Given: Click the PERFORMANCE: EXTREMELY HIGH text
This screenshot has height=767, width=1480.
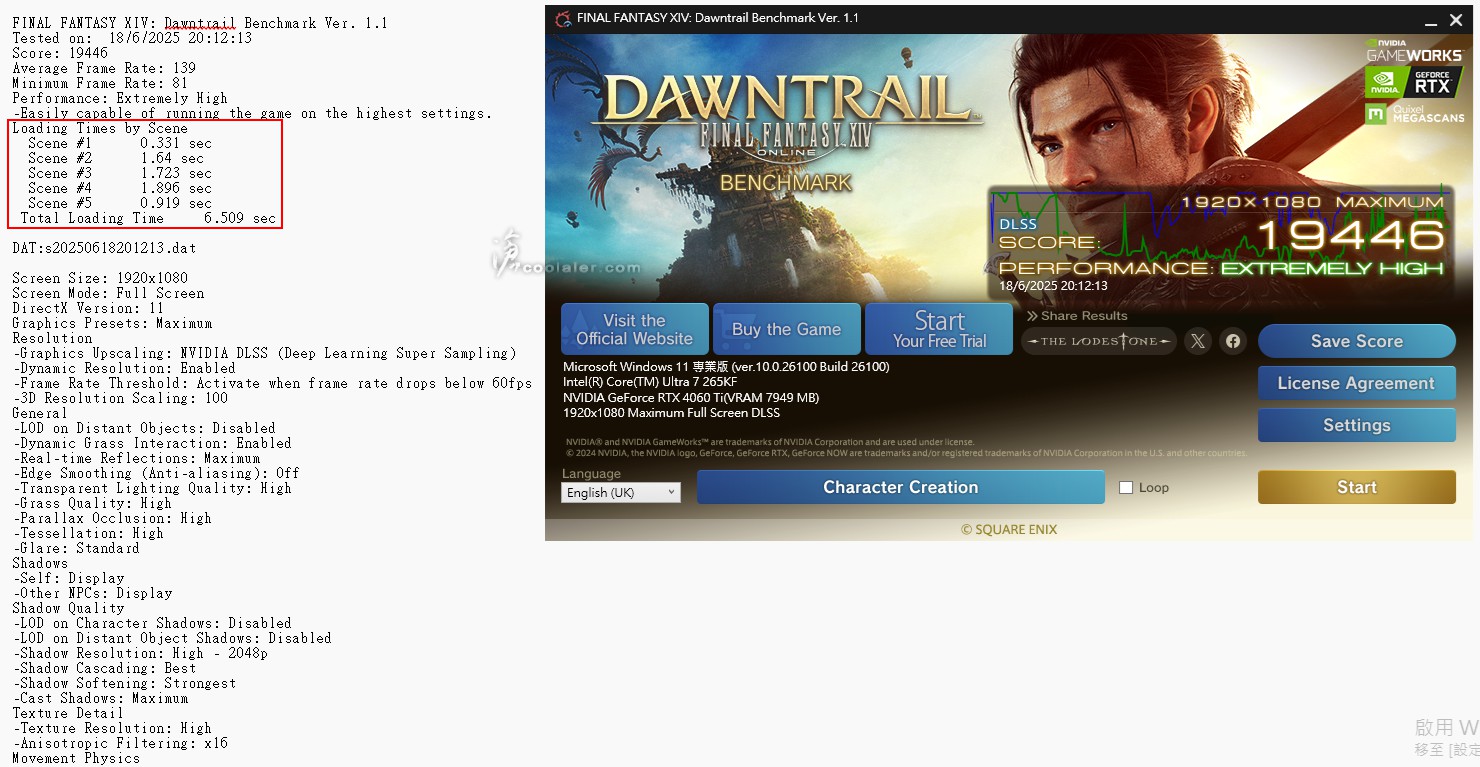Looking at the screenshot, I should 1221,268.
